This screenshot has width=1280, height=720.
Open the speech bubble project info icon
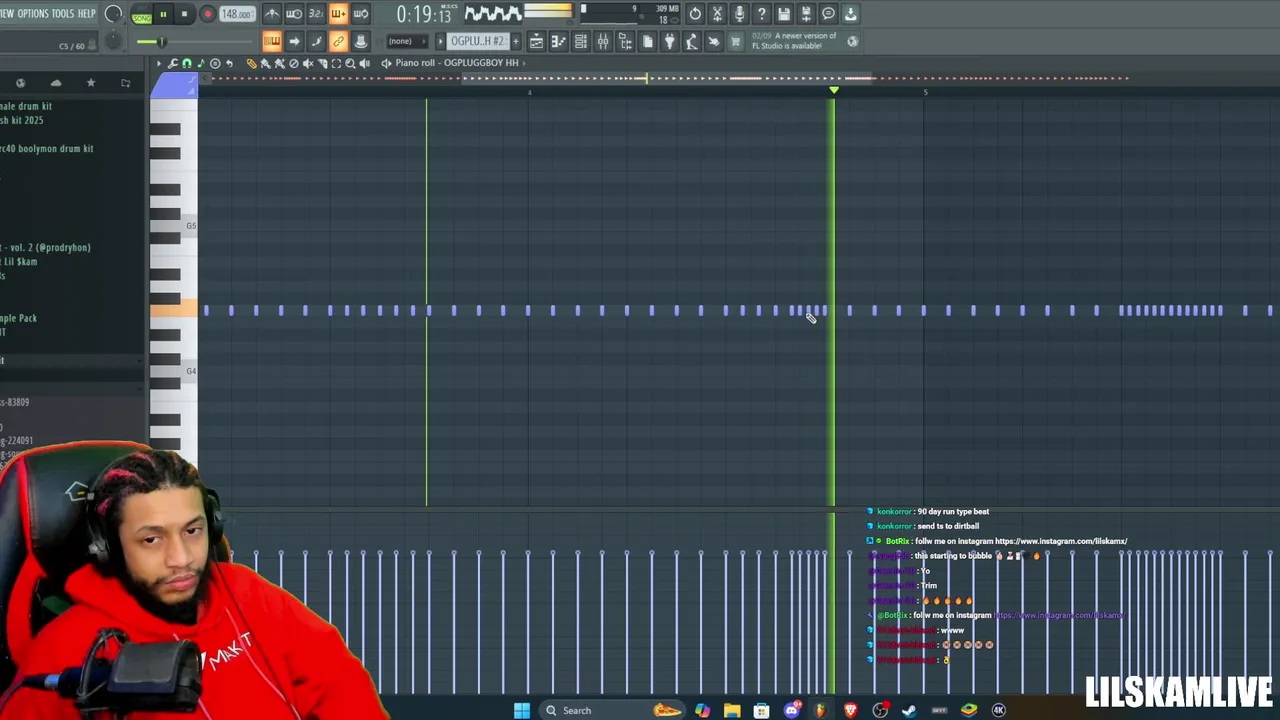click(828, 14)
